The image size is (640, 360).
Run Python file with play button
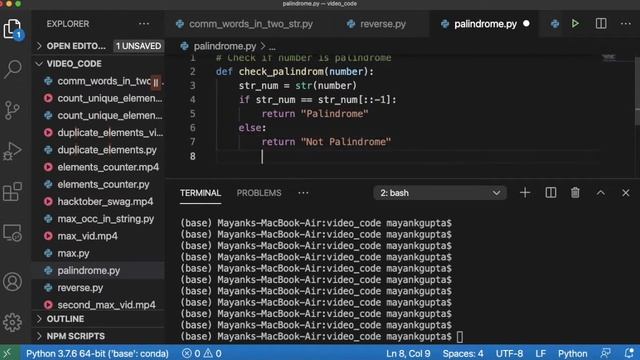click(x=575, y=24)
